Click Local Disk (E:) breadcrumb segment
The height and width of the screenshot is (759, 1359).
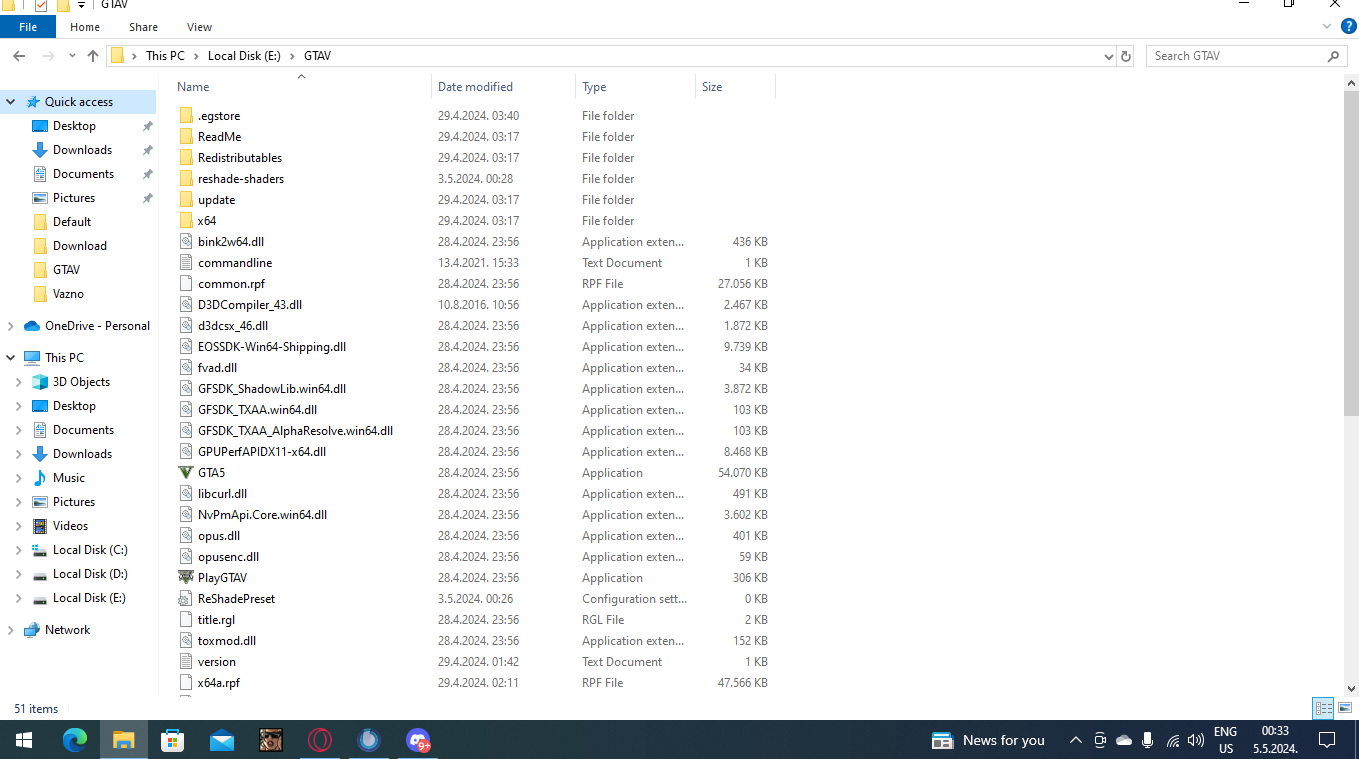[244, 56]
